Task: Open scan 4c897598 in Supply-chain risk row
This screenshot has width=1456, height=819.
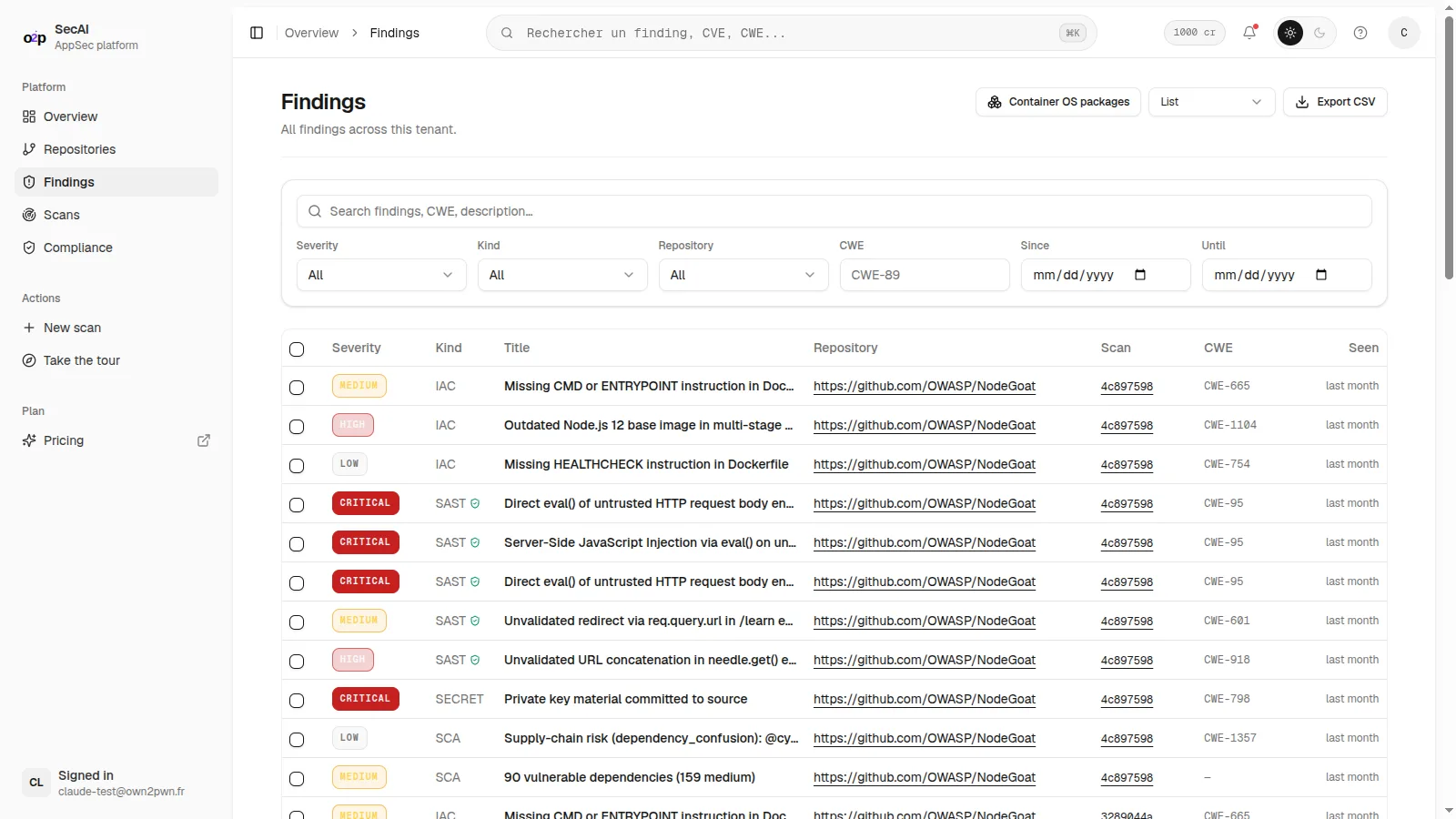Action: 1127,738
